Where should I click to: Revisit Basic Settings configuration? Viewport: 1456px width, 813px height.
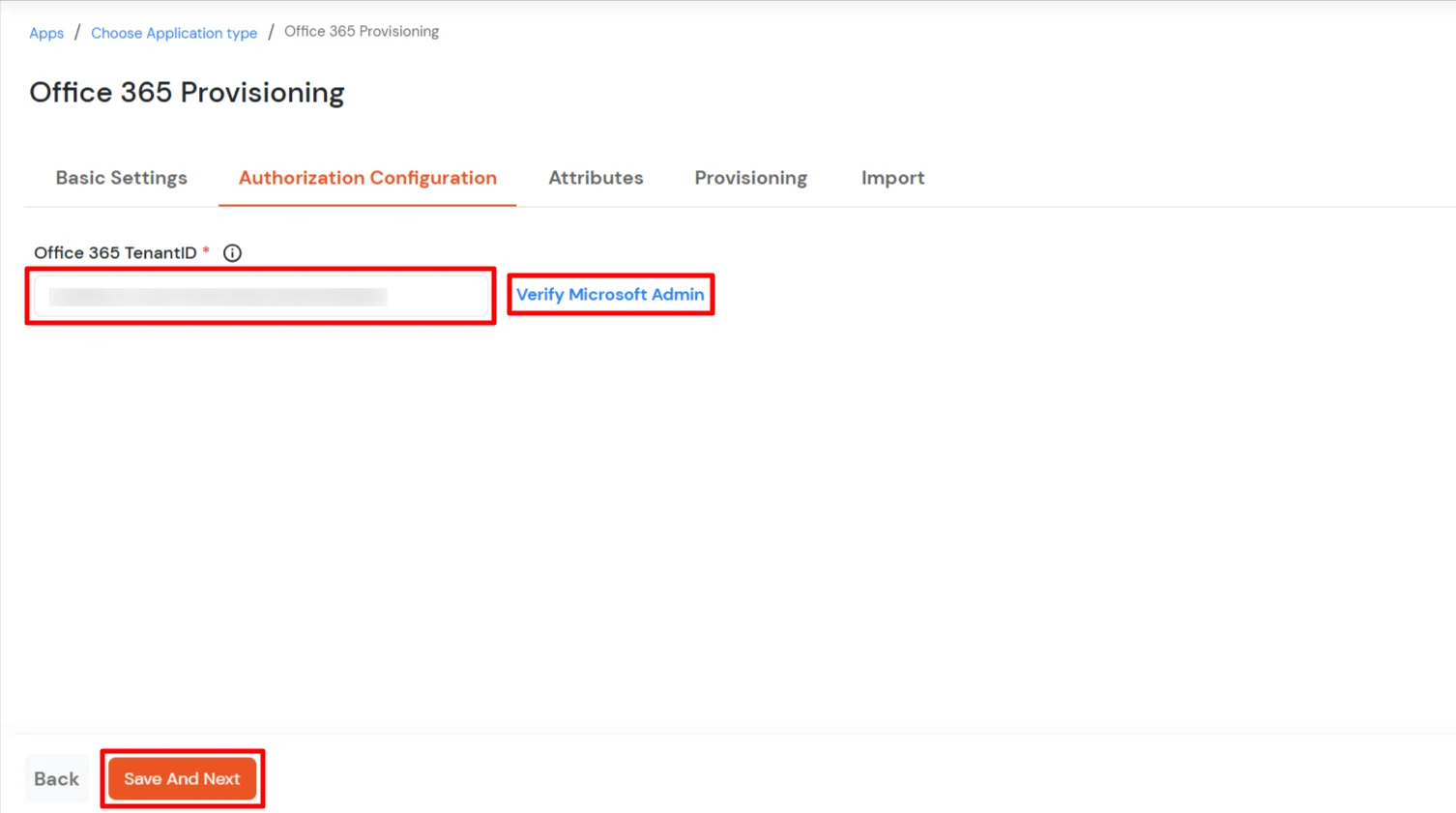(121, 178)
